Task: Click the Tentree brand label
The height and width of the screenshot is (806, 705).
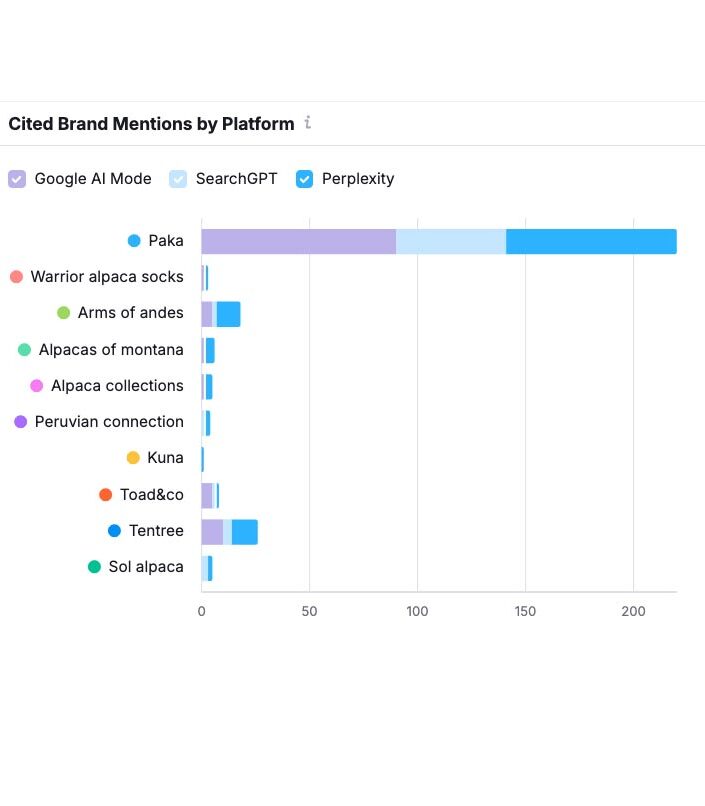Action: click(156, 531)
